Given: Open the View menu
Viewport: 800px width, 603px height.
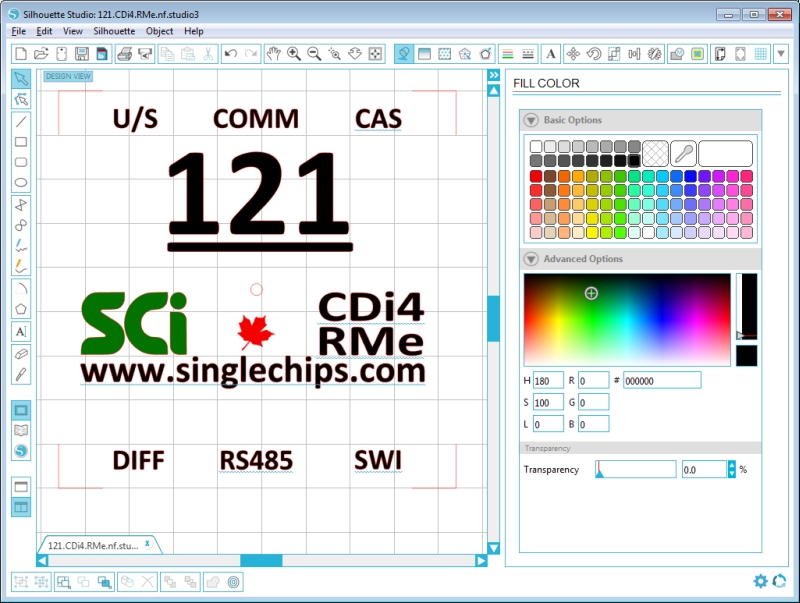Looking at the screenshot, I should [x=72, y=31].
